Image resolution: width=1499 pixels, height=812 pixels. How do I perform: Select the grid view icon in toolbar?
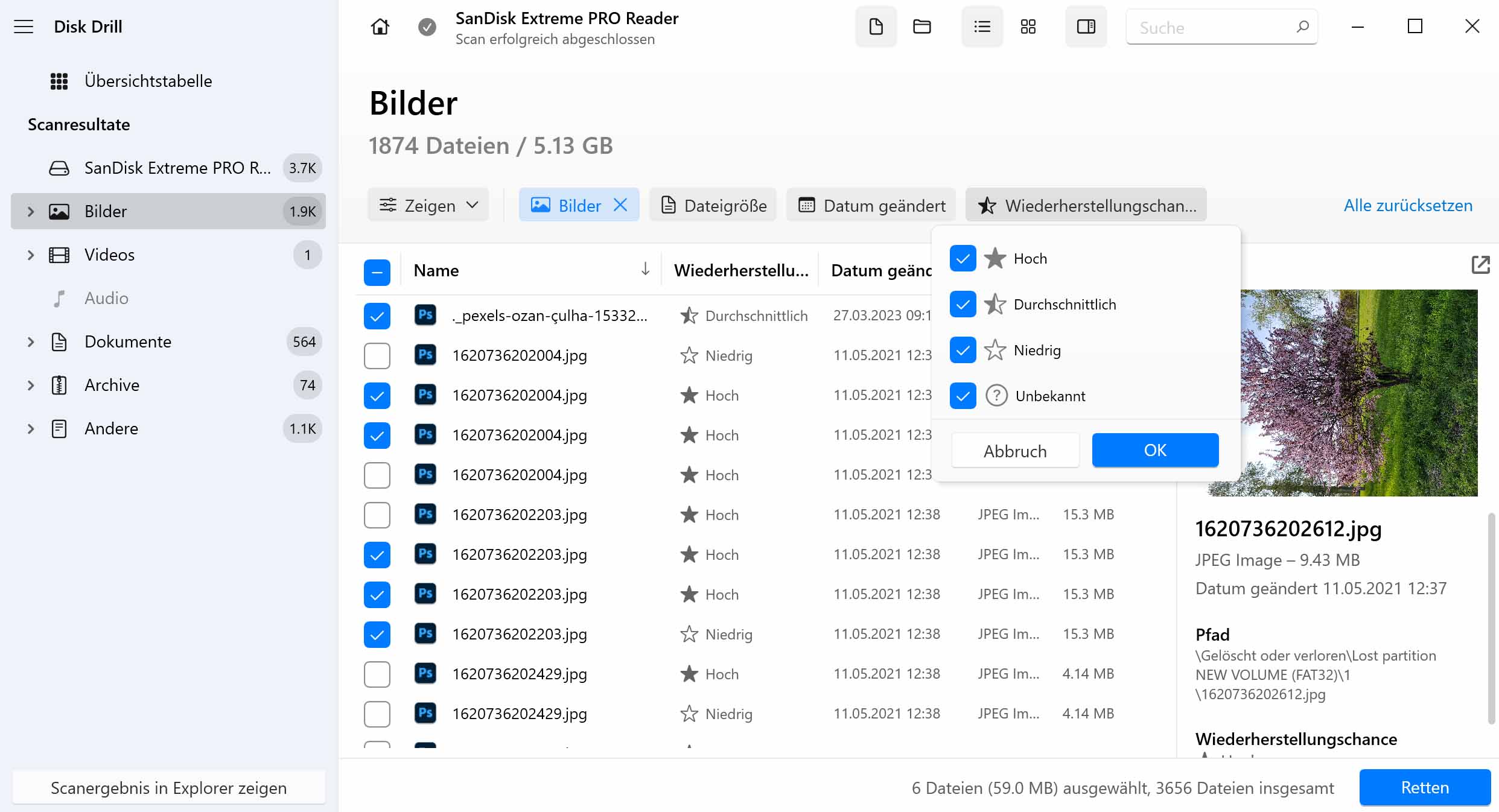[1028, 27]
